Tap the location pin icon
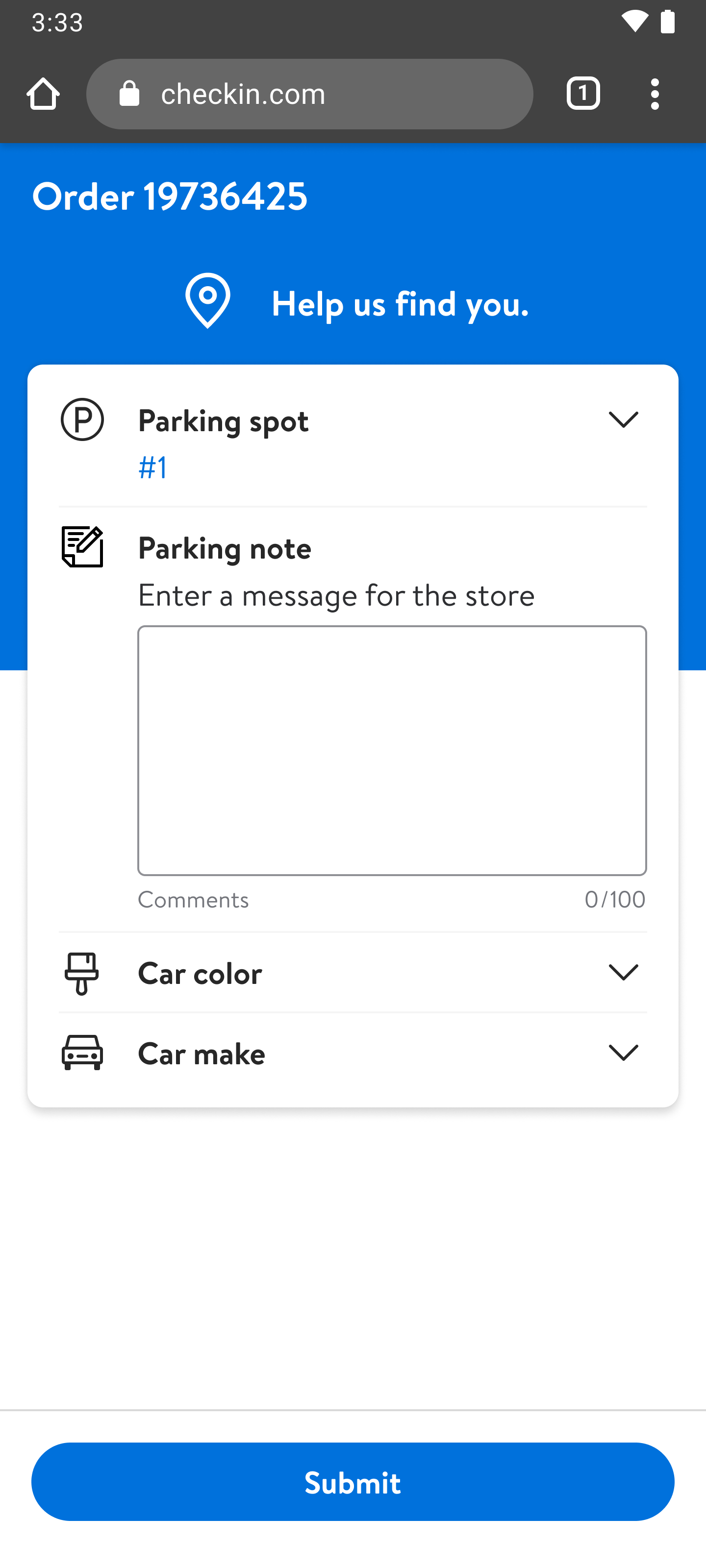The image size is (706, 1568). click(x=208, y=301)
